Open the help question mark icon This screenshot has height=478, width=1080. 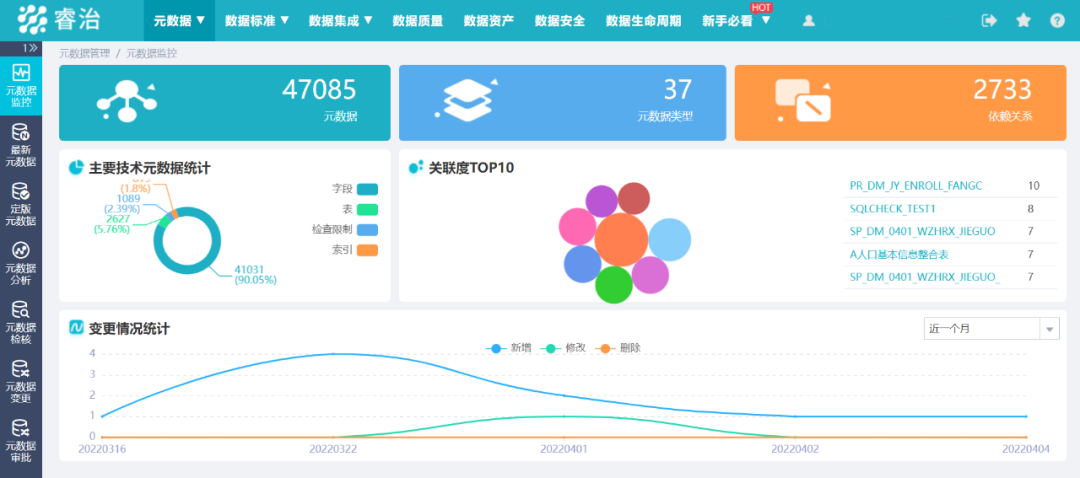tap(1057, 20)
